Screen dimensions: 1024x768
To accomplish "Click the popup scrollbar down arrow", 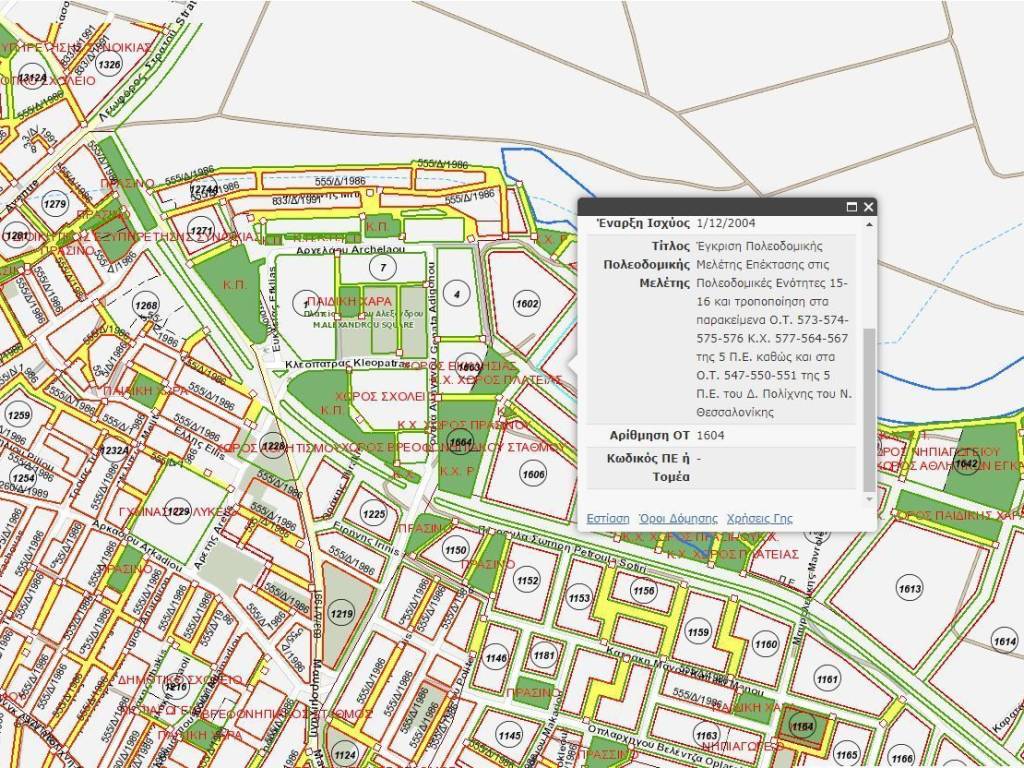I will coord(868,498).
